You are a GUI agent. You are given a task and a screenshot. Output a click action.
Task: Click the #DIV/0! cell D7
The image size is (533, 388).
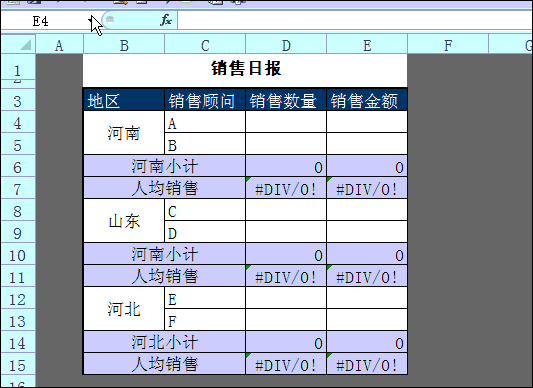click(286, 188)
